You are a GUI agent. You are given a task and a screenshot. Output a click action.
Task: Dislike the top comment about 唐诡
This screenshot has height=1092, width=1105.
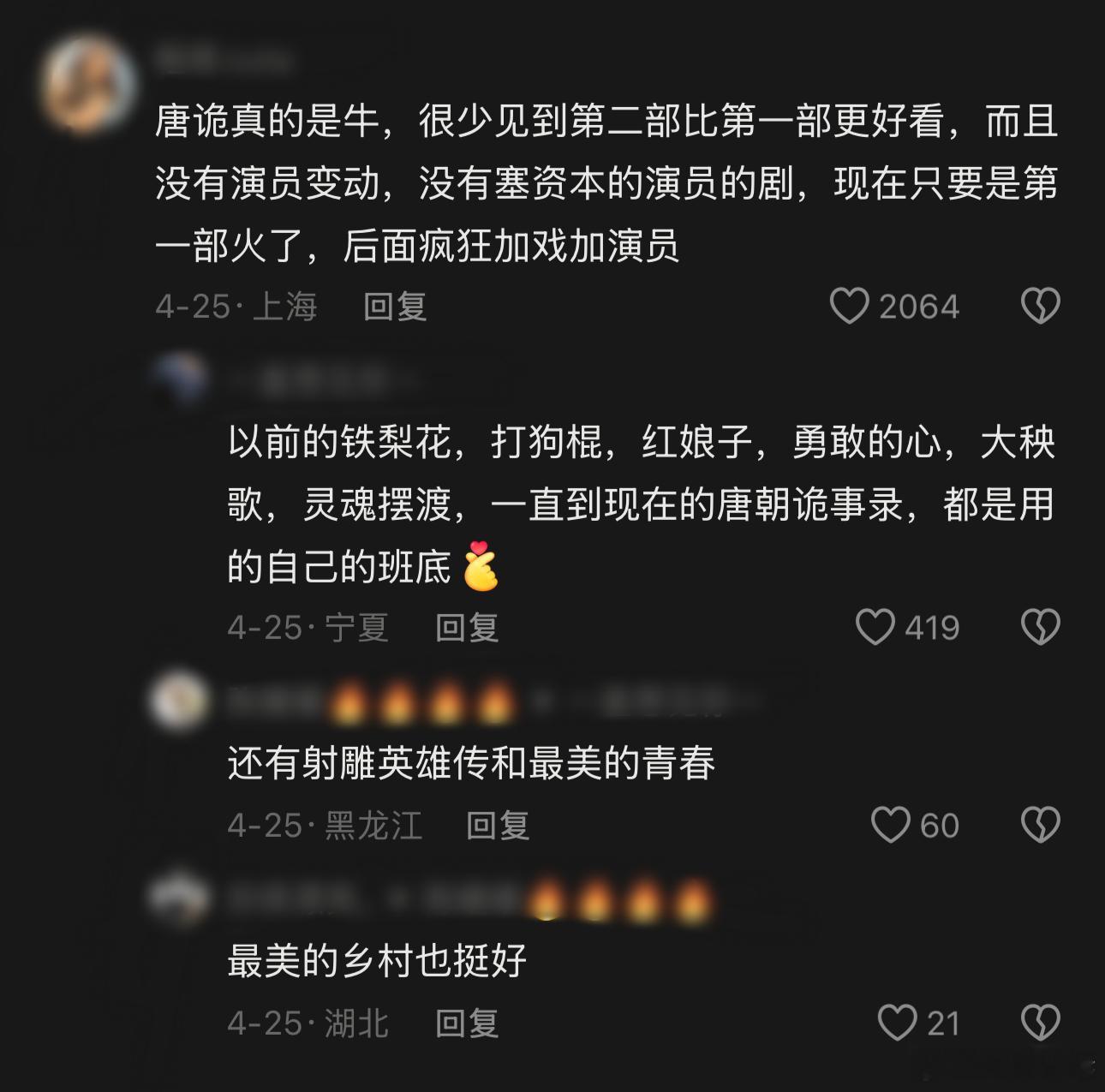click(1041, 306)
